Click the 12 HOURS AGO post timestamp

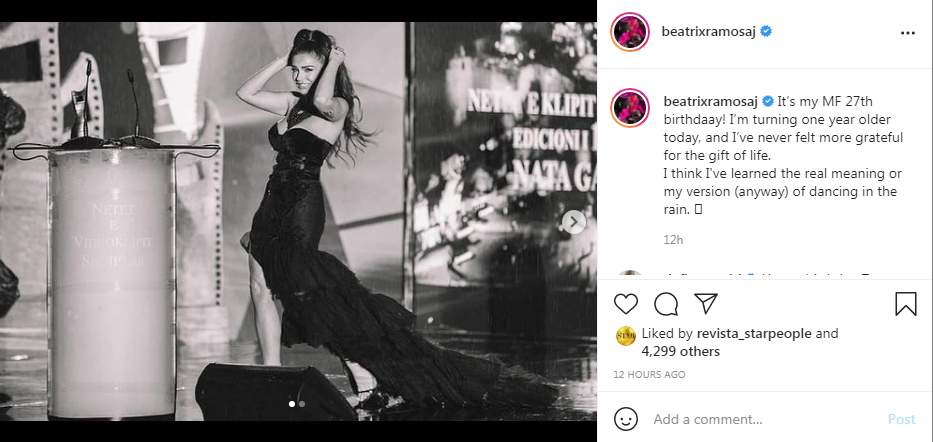click(x=650, y=374)
